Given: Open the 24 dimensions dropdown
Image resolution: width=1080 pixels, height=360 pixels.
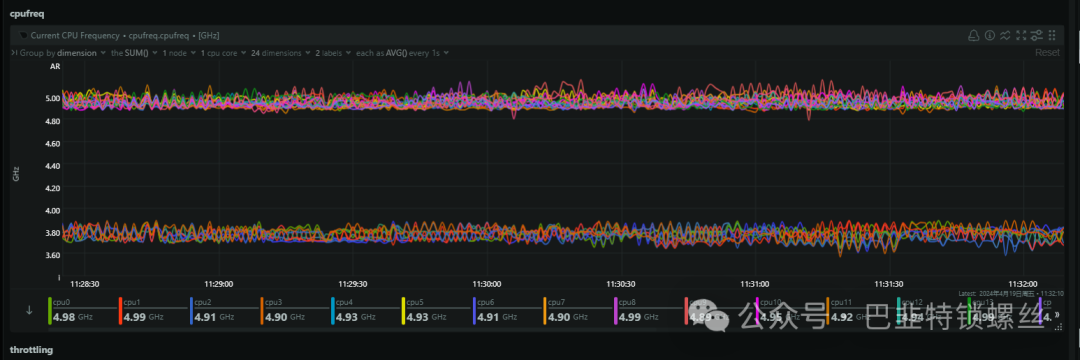Looking at the screenshot, I should [x=281, y=52].
